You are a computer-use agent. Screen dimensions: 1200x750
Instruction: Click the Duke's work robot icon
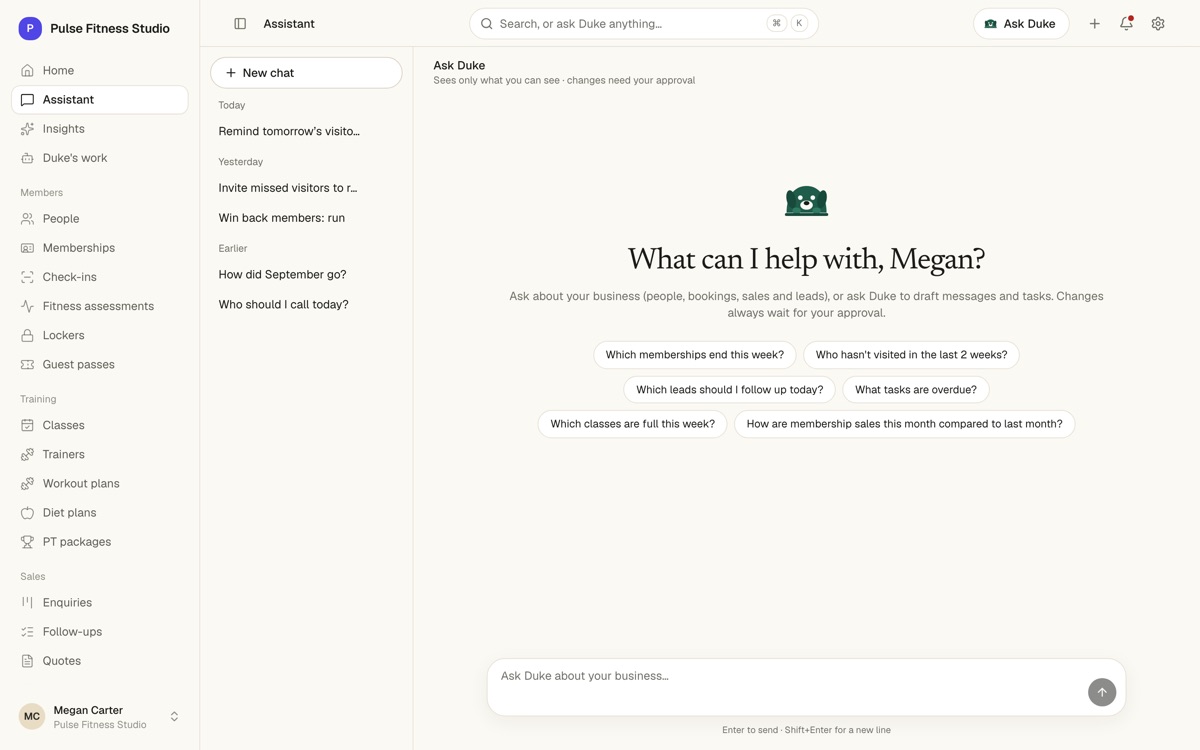click(27, 158)
